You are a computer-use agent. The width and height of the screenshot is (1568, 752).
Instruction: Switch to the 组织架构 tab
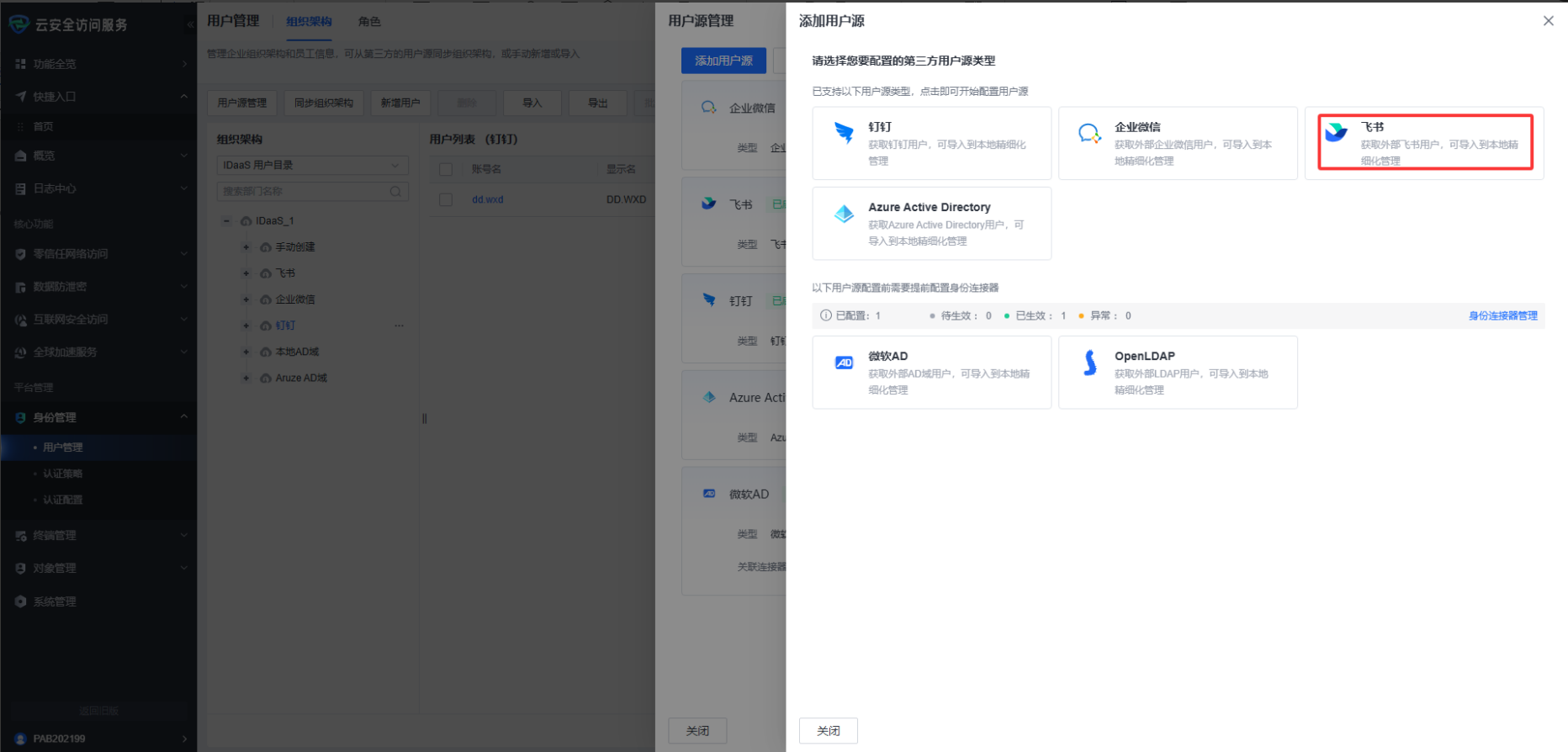(309, 22)
